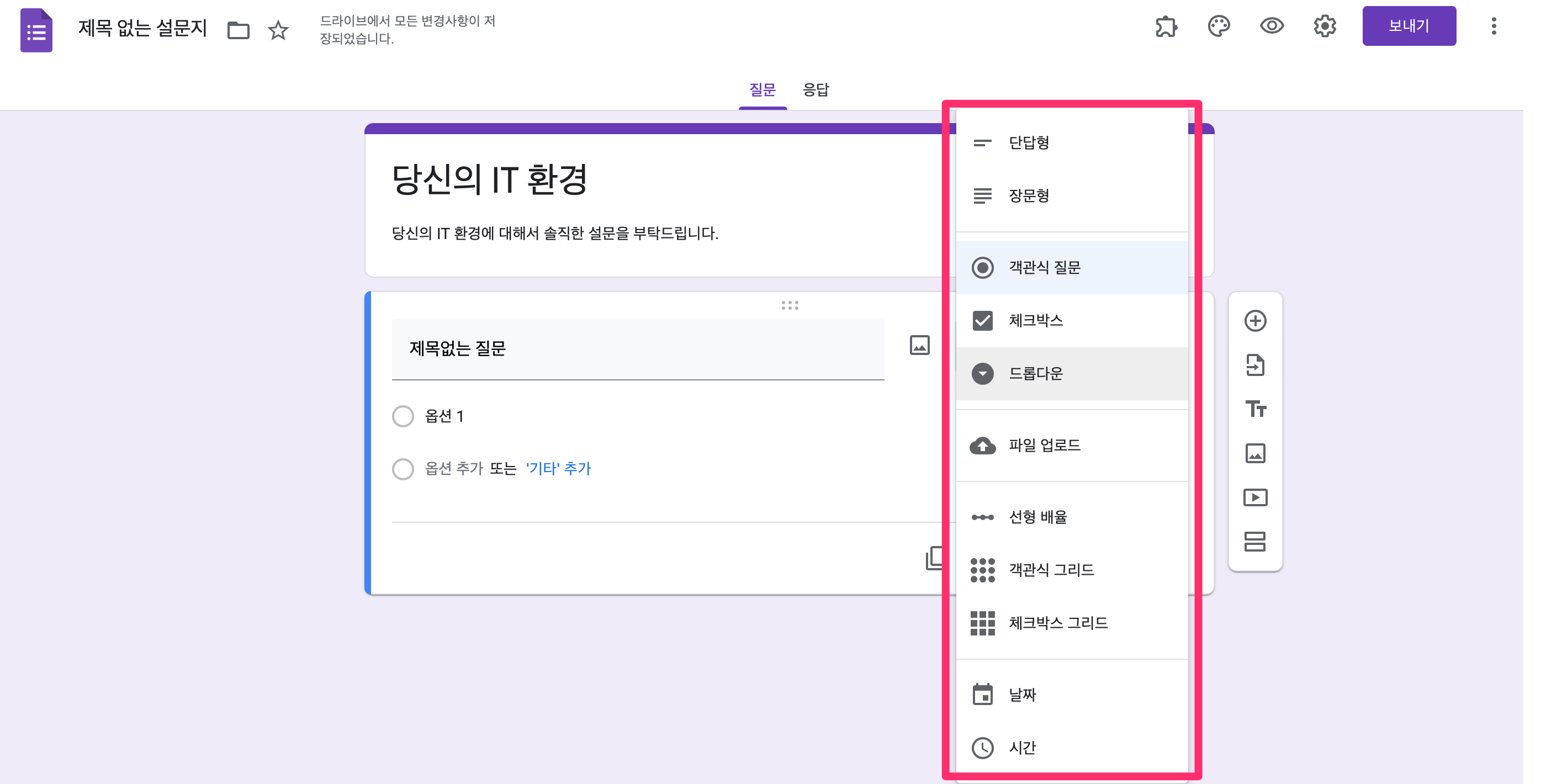Choose 객관식 질문 question type
The width and height of the screenshot is (1546, 784).
click(1044, 268)
